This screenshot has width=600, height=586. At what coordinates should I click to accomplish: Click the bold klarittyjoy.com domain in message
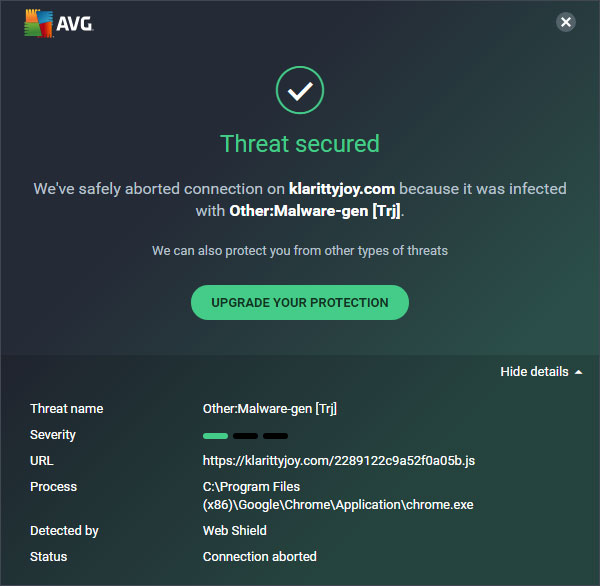[342, 189]
